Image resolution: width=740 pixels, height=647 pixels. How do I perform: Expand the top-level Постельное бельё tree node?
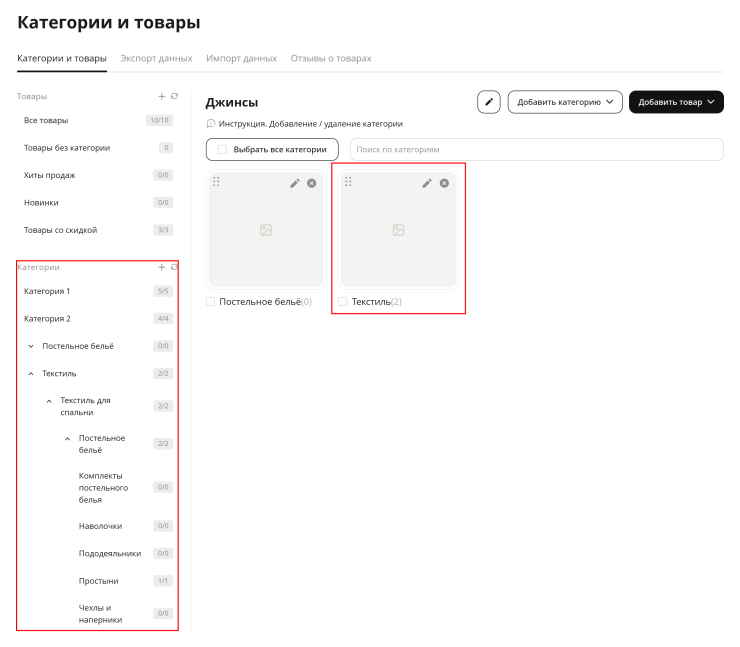[31, 346]
